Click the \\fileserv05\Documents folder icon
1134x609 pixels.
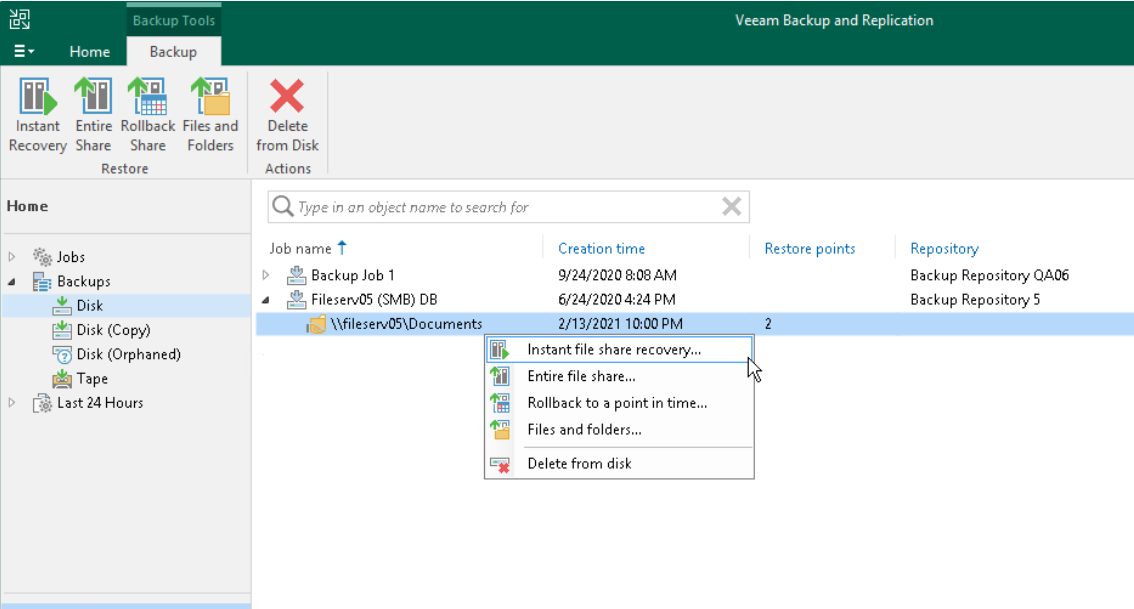[x=316, y=324]
